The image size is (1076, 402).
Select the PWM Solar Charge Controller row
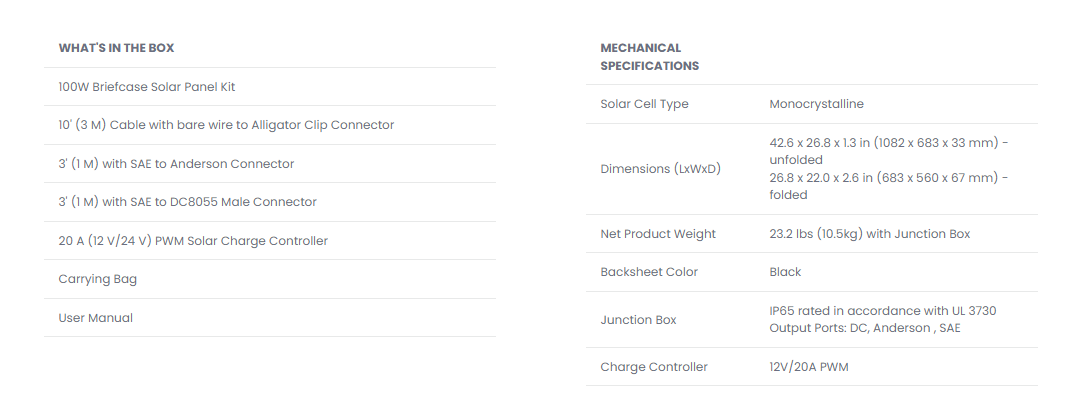(x=193, y=241)
